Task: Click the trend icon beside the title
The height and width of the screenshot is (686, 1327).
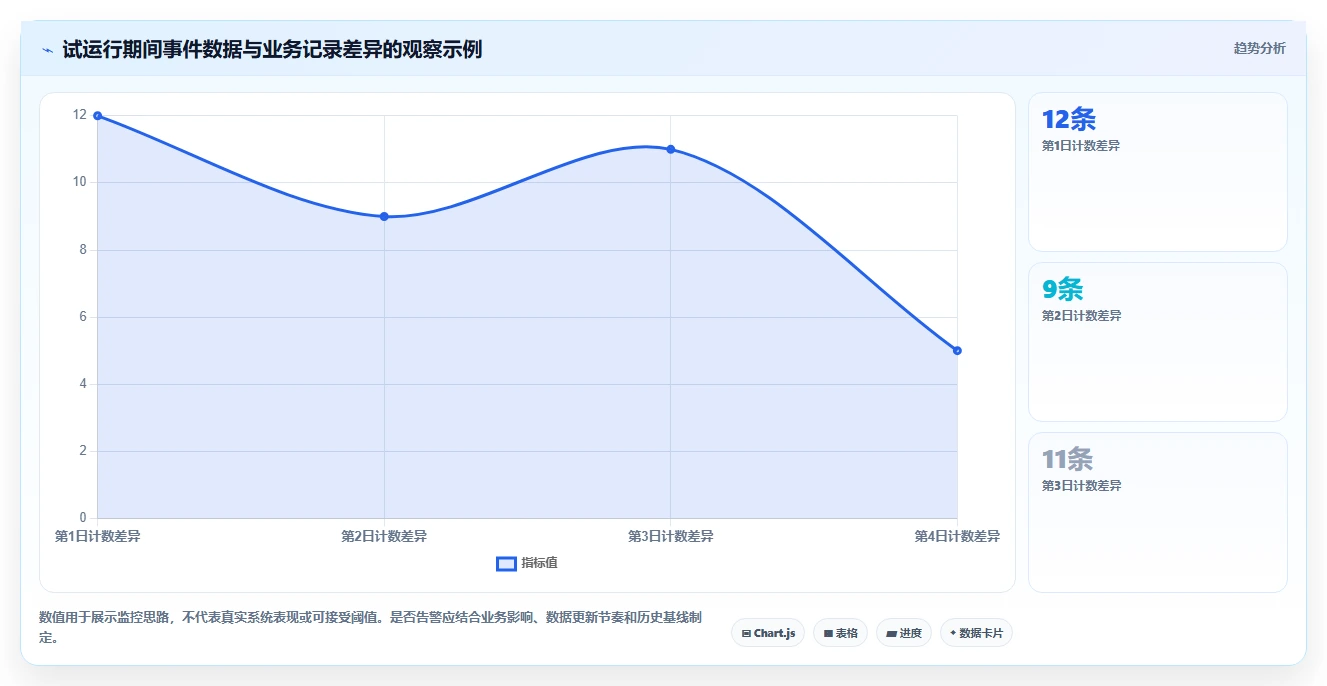Action: pos(47,49)
